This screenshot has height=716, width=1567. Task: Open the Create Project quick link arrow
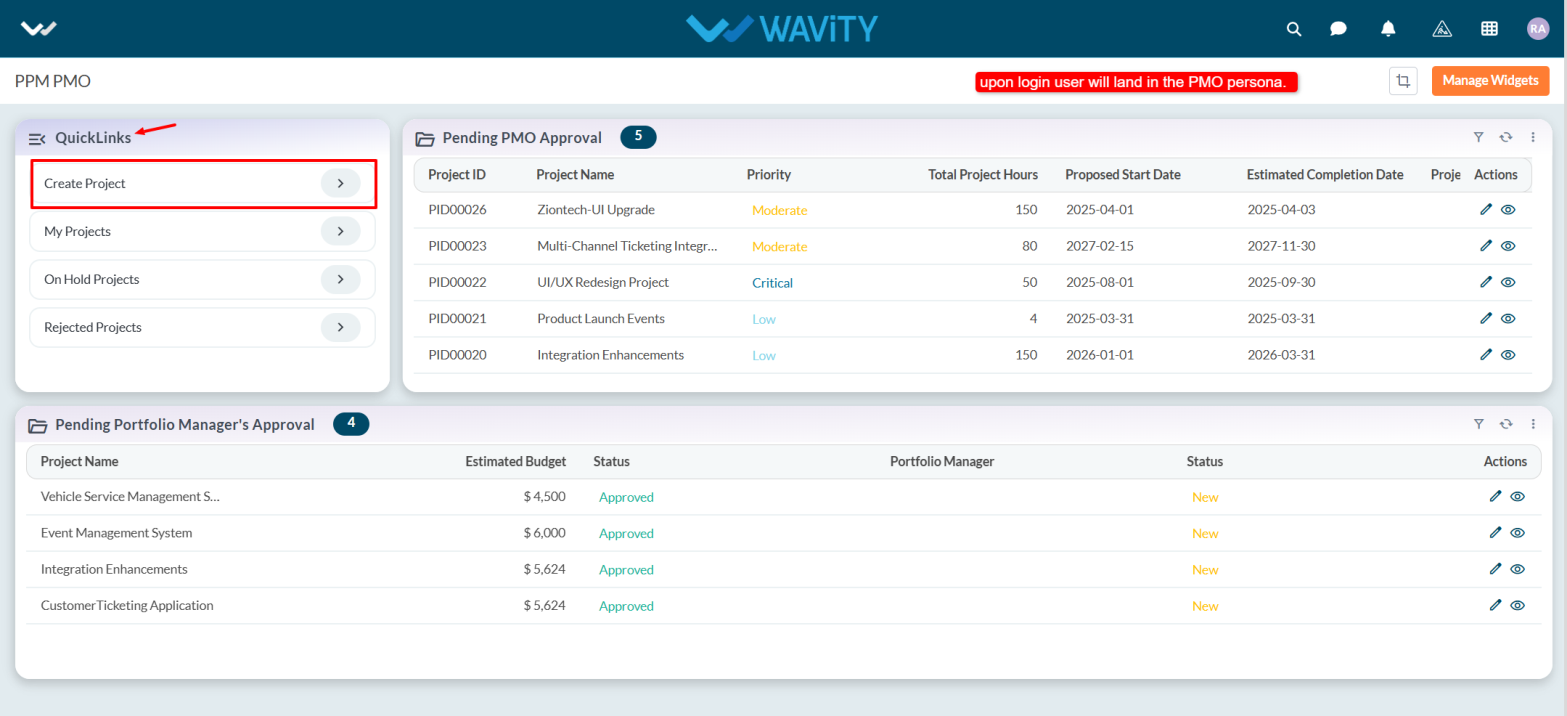tap(340, 183)
